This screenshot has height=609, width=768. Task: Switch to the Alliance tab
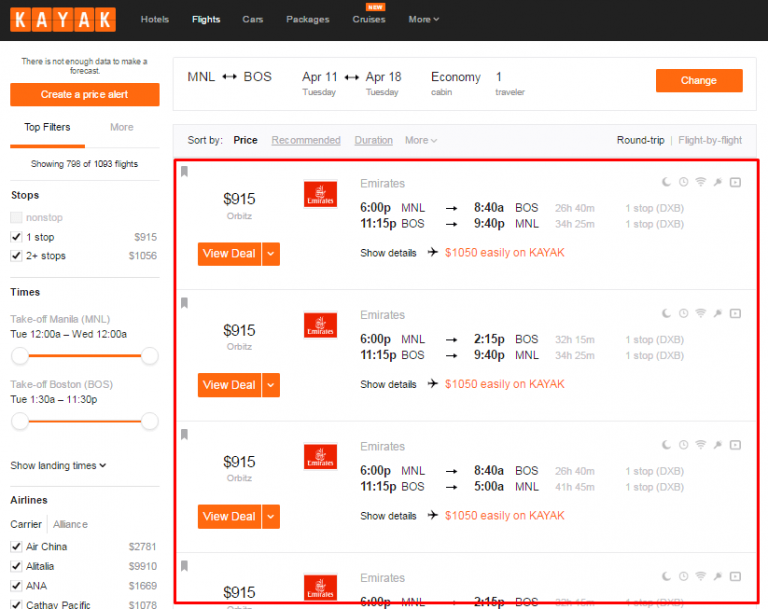tap(71, 524)
